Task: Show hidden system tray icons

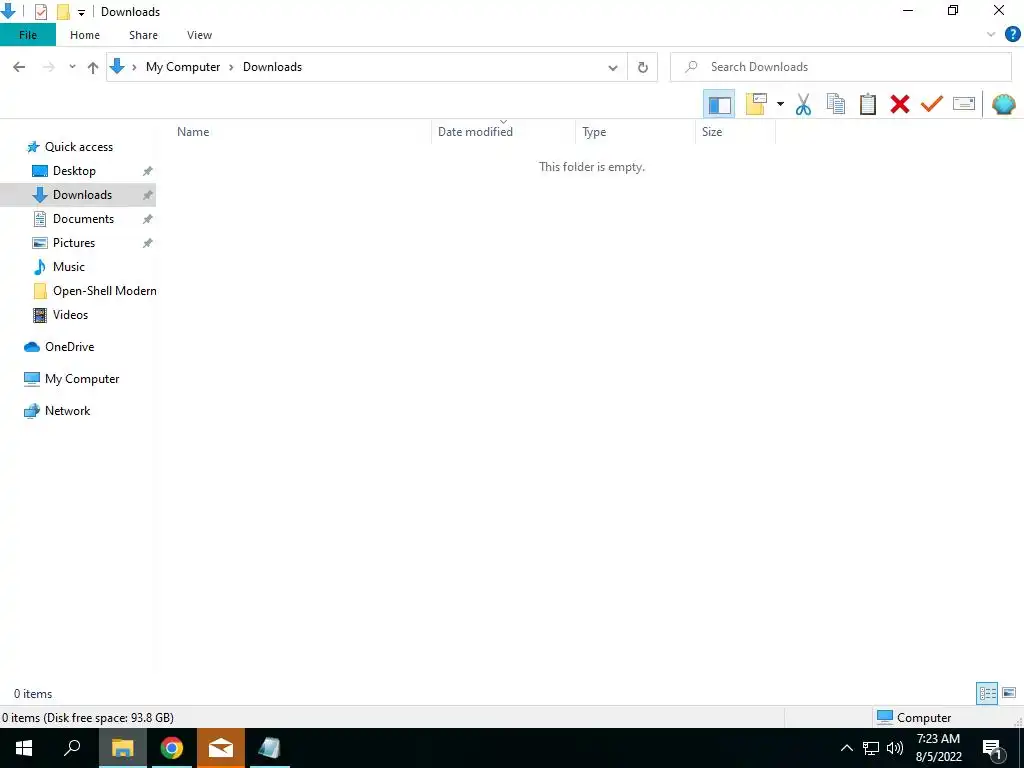Action: click(x=846, y=748)
